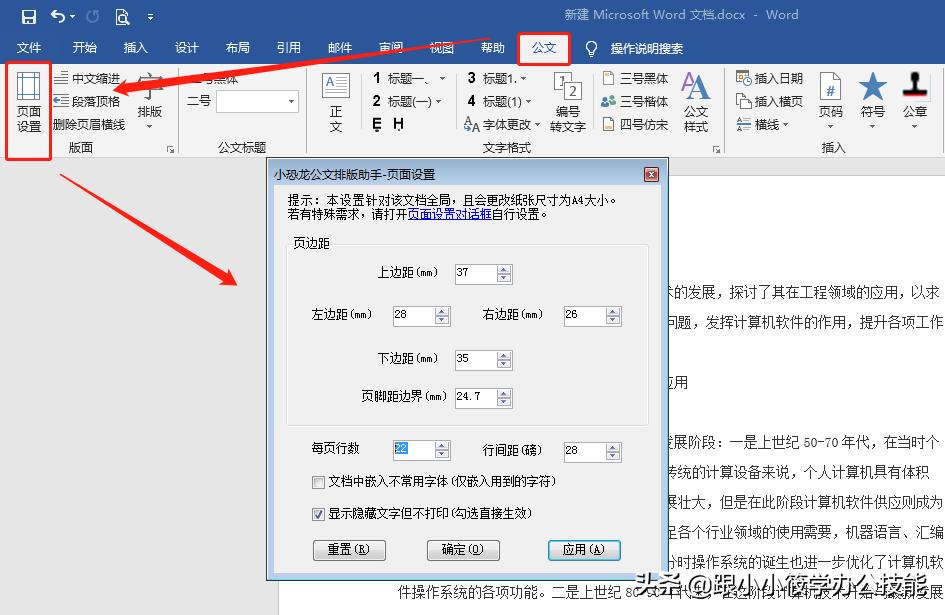Viewport: 945px width, 615px height.
Task: Switch to the 开始 ribbon tab
Action: pos(83,46)
